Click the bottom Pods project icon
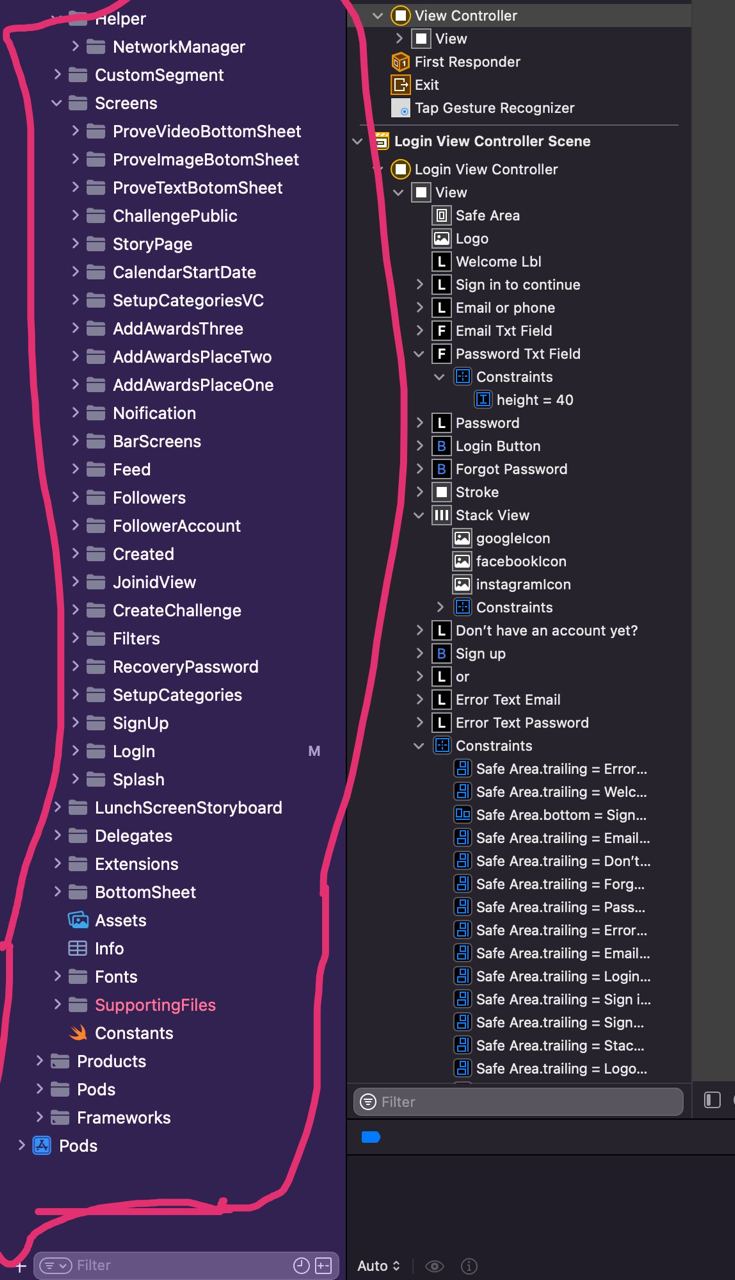This screenshot has height=1280, width=735. [42, 1146]
